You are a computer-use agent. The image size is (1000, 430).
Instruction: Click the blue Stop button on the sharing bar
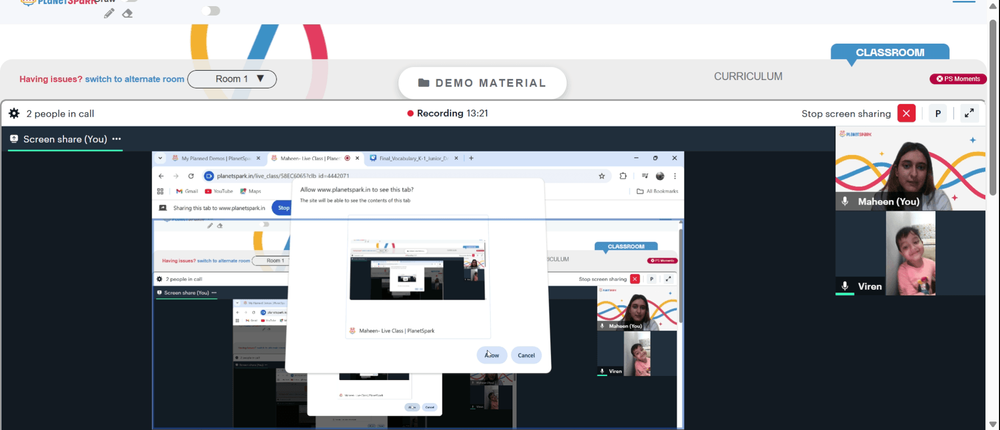pyautogui.click(x=283, y=208)
